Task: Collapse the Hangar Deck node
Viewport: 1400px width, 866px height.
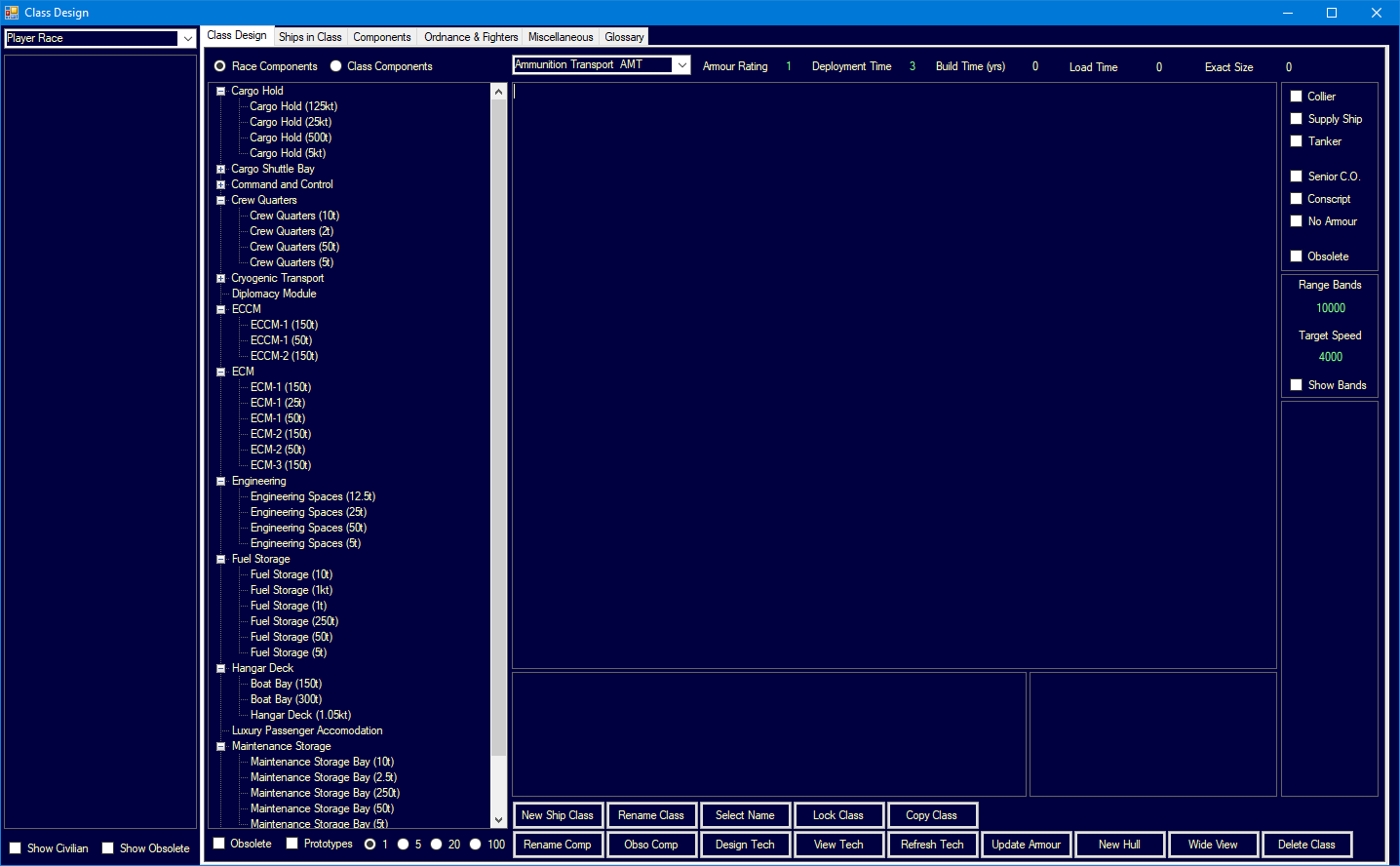Action: pyautogui.click(x=221, y=668)
